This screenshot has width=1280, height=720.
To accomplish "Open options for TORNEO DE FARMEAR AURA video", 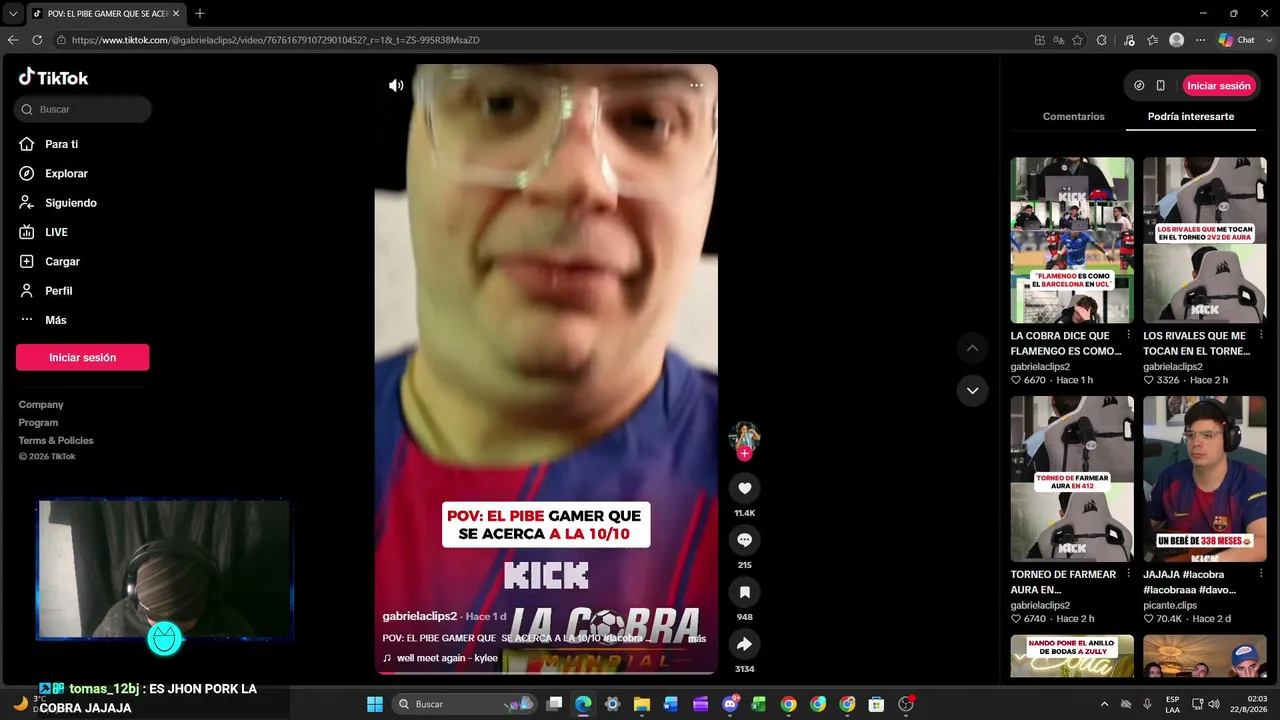I will point(1129,575).
